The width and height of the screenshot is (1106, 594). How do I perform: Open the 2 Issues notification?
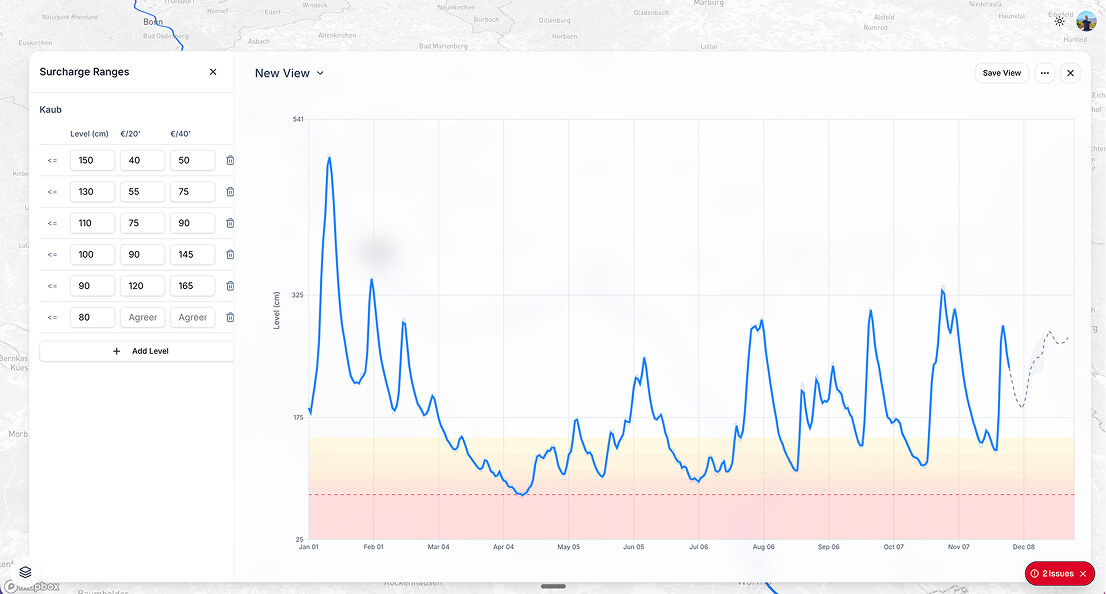coord(1059,573)
